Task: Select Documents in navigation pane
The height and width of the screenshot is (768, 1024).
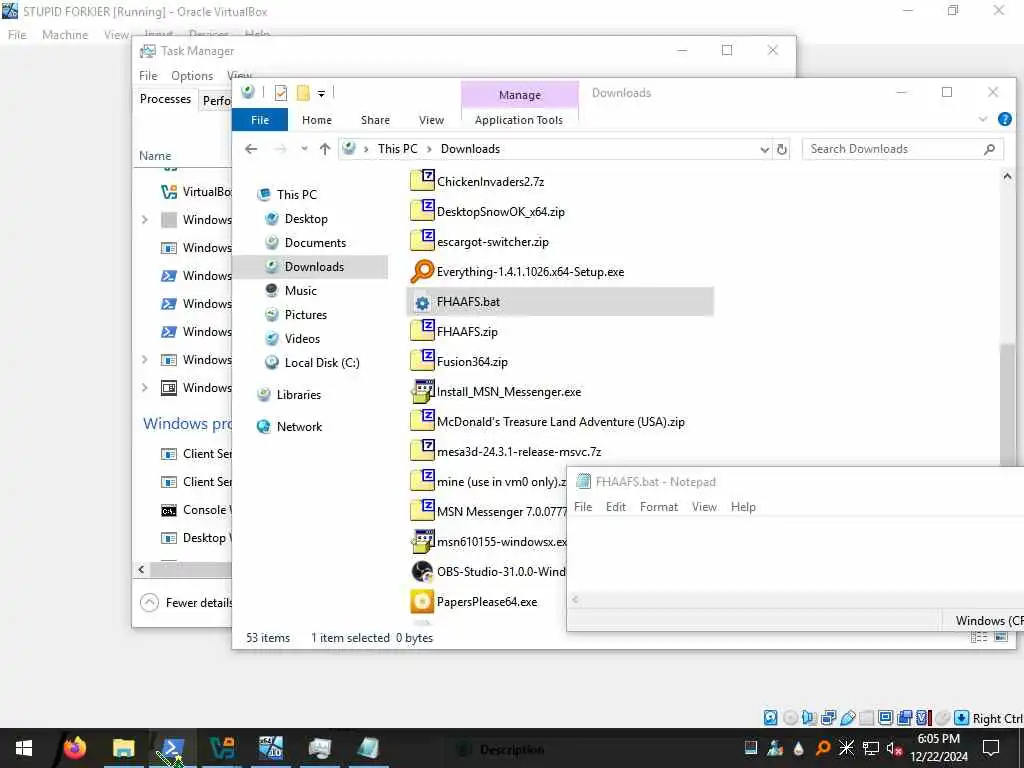Action: point(315,242)
